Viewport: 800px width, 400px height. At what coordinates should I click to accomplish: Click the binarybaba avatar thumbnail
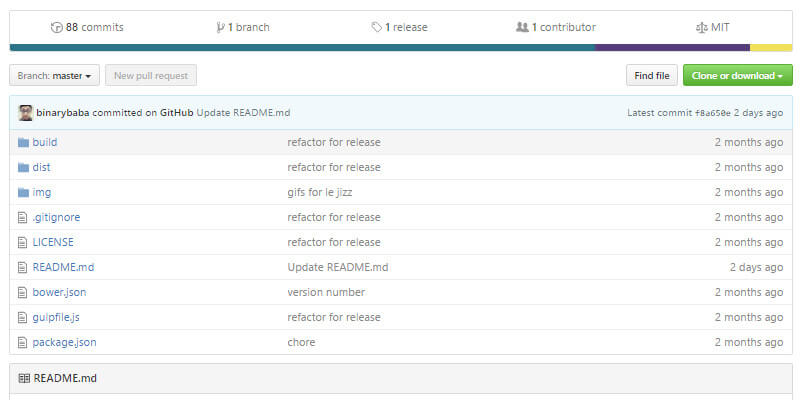[x=26, y=112]
